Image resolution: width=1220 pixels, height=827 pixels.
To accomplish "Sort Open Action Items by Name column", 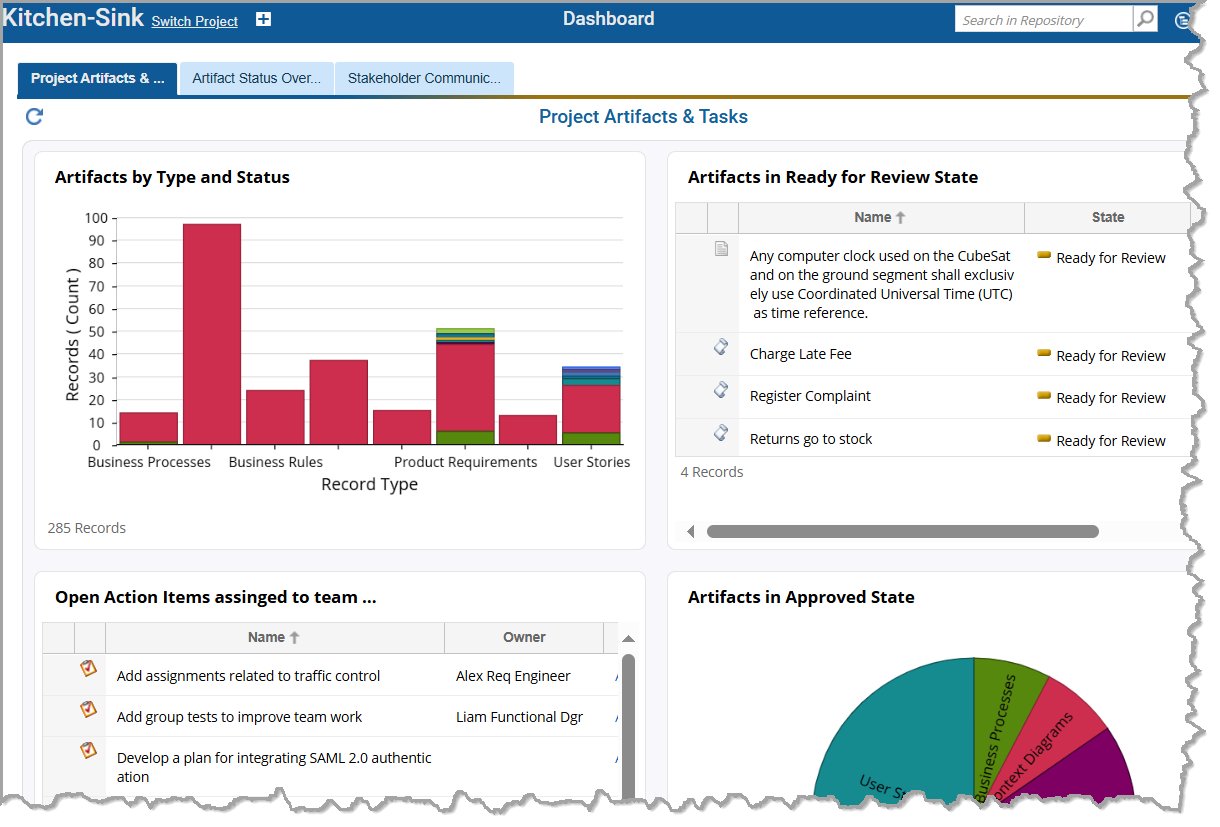I will (x=273, y=637).
